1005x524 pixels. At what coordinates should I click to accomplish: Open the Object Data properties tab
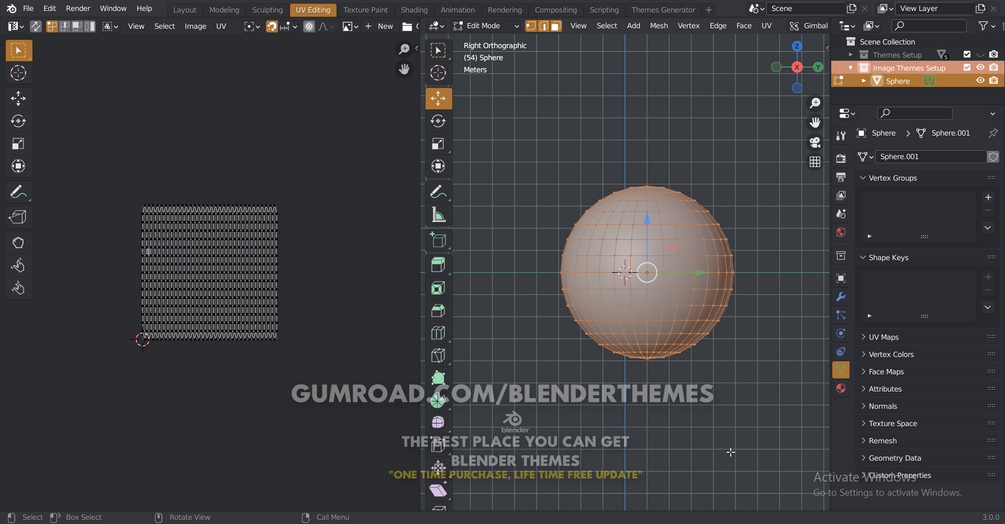(x=841, y=370)
